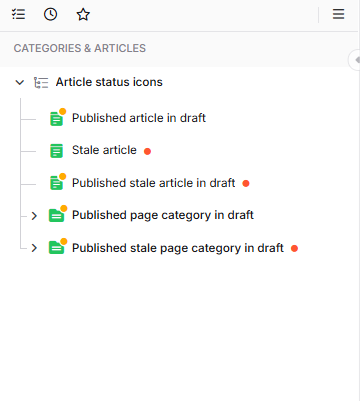Image resolution: width=360 pixels, height=401 pixels.
Task: Click red stale dot after Published stale article in draft
Action: pos(246,183)
